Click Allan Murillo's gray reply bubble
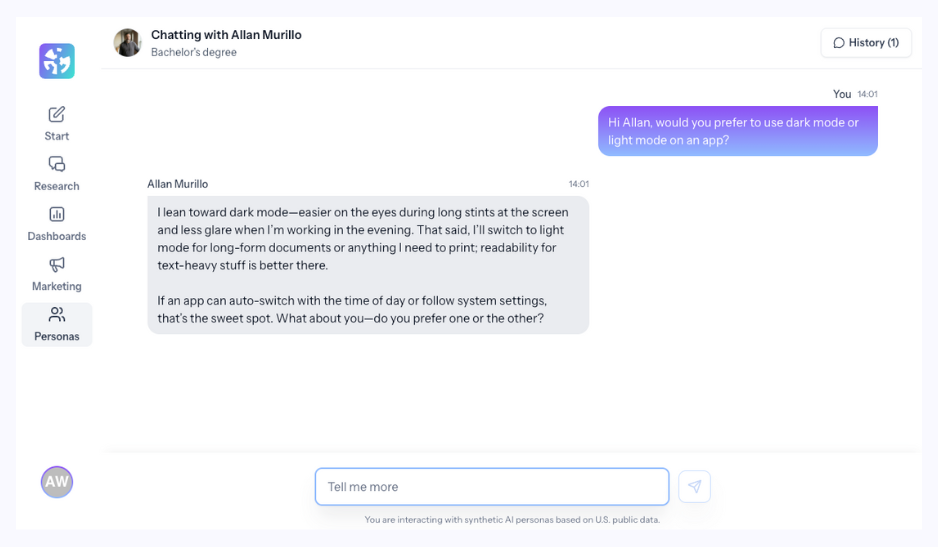The height and width of the screenshot is (547, 938). point(368,265)
